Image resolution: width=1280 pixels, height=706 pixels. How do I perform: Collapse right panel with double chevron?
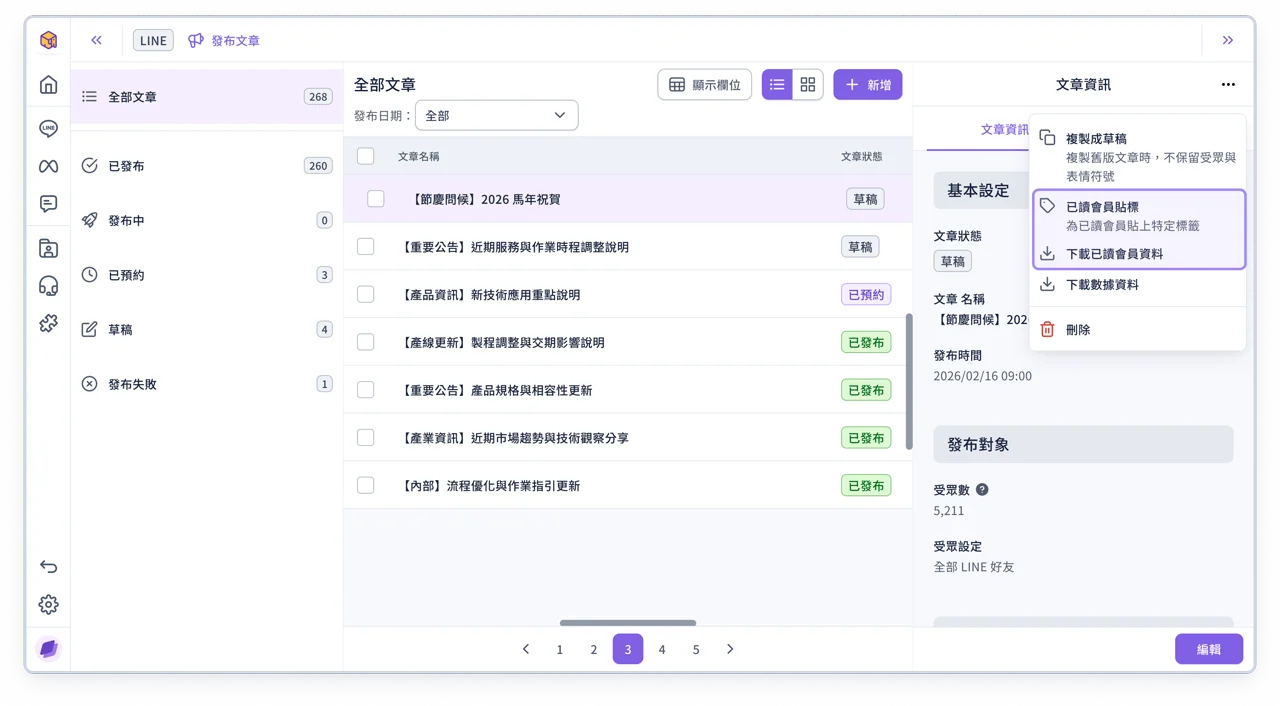coord(1228,41)
